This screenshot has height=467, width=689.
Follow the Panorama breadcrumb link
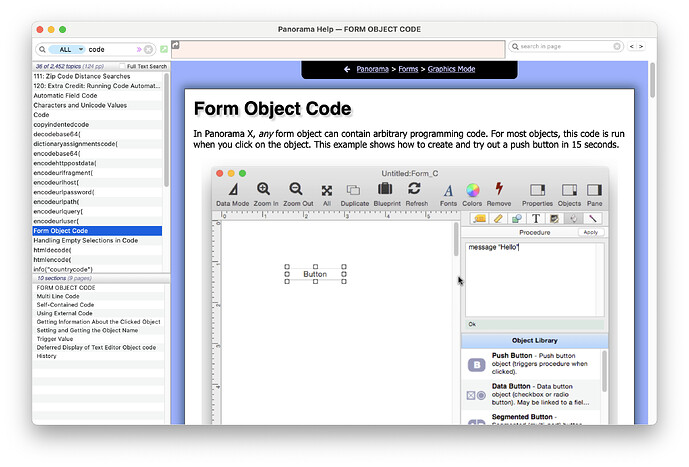pyautogui.click(x=373, y=69)
